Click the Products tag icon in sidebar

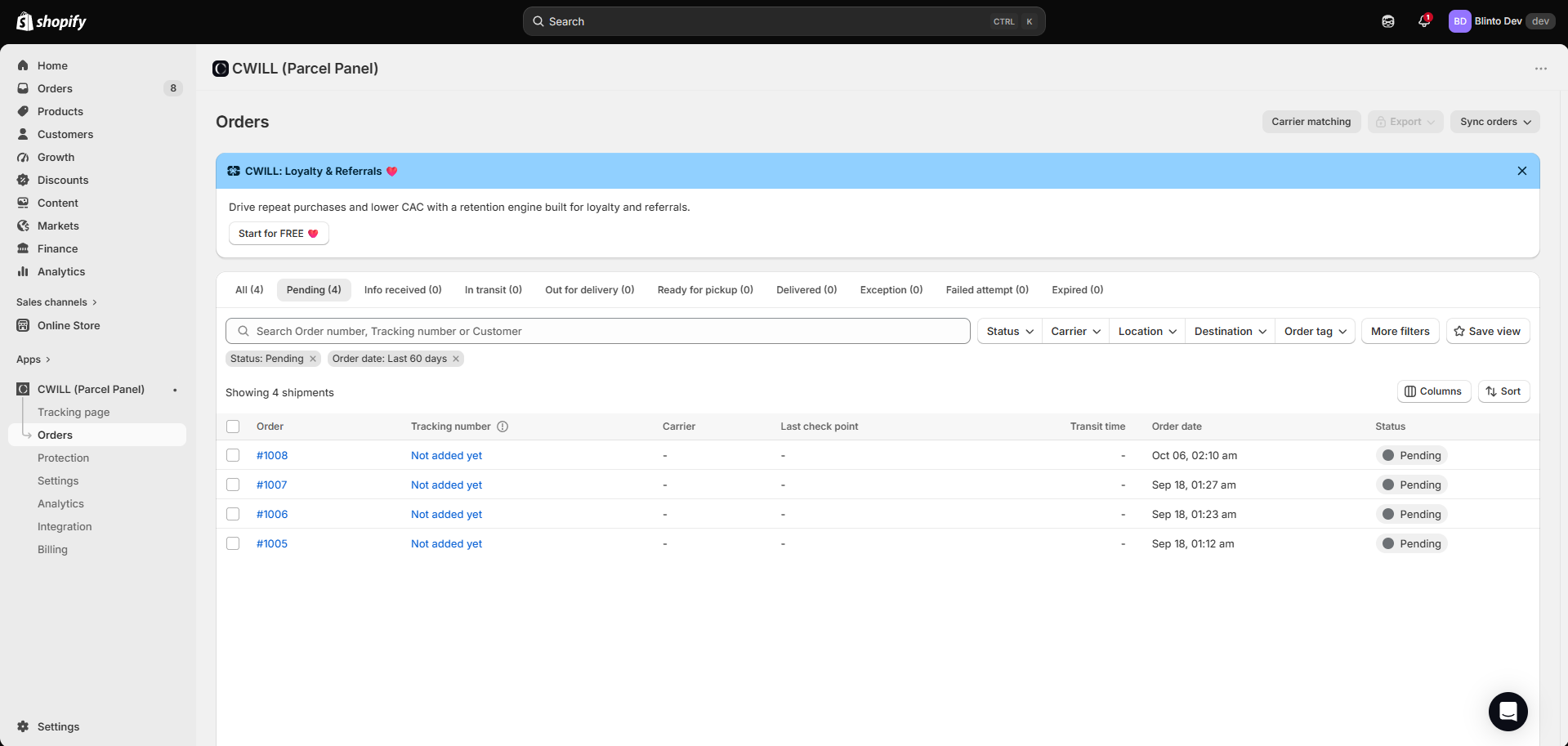click(23, 111)
